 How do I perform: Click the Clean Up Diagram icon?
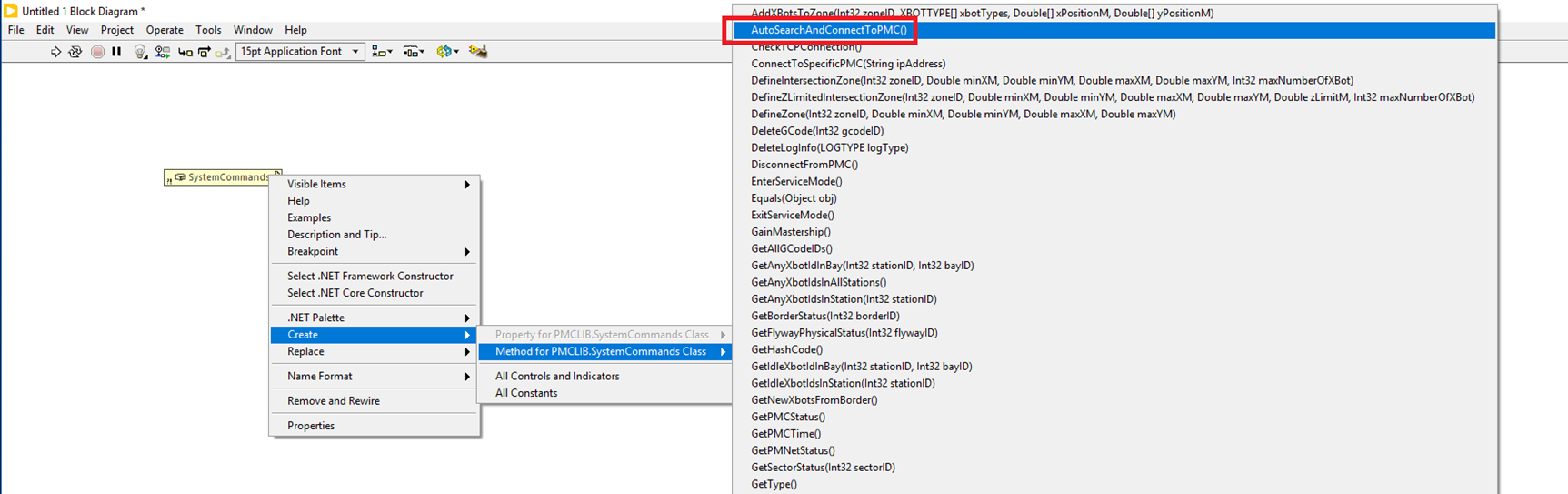[x=478, y=52]
